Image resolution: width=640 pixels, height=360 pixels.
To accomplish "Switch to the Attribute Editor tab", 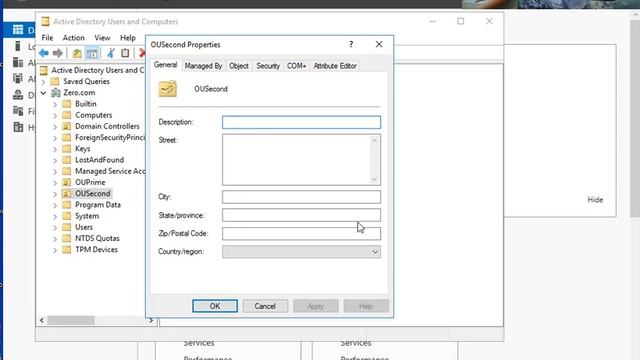I will (335, 66).
